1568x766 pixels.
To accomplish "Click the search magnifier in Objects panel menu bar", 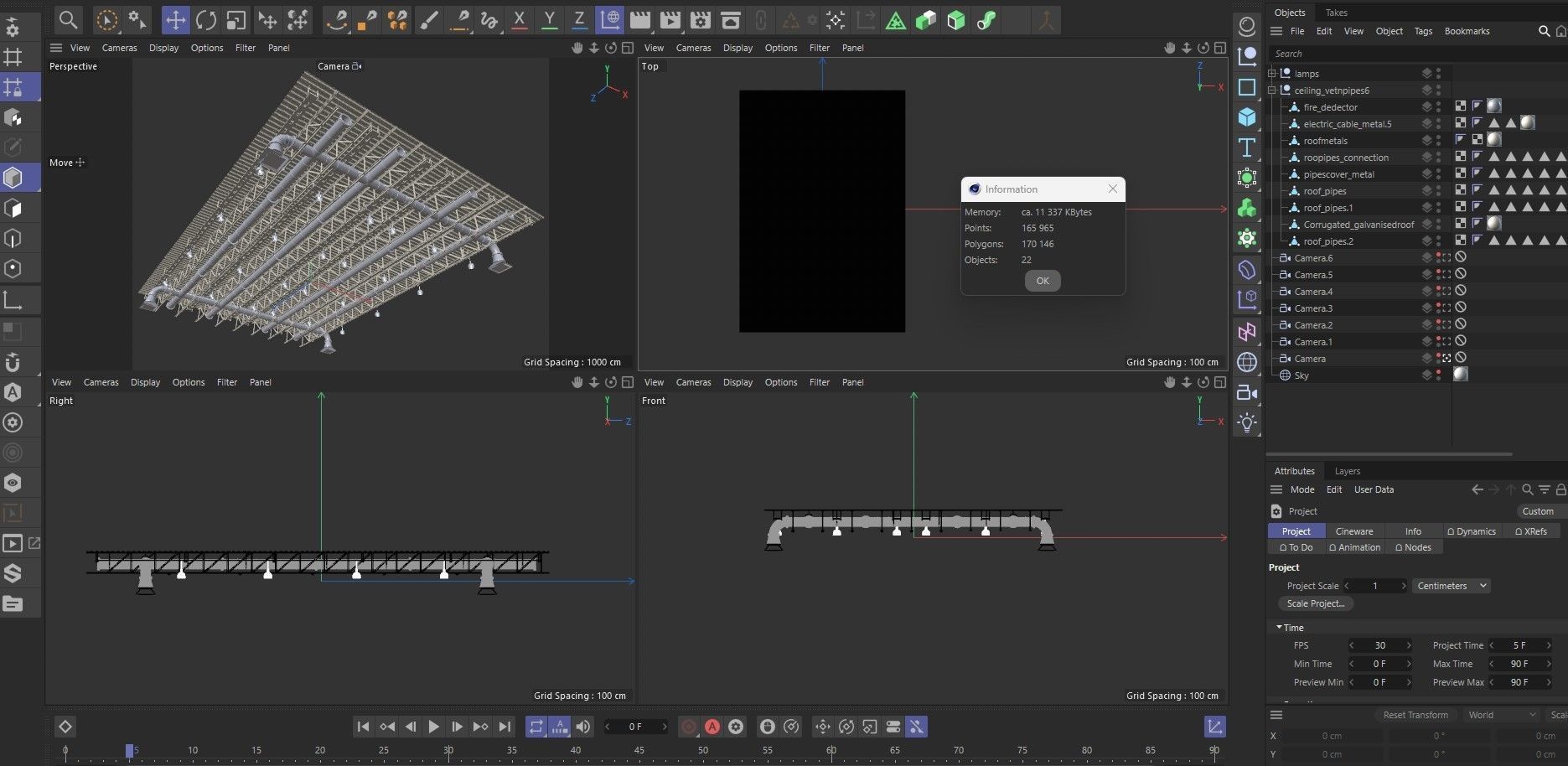I will (1544, 31).
